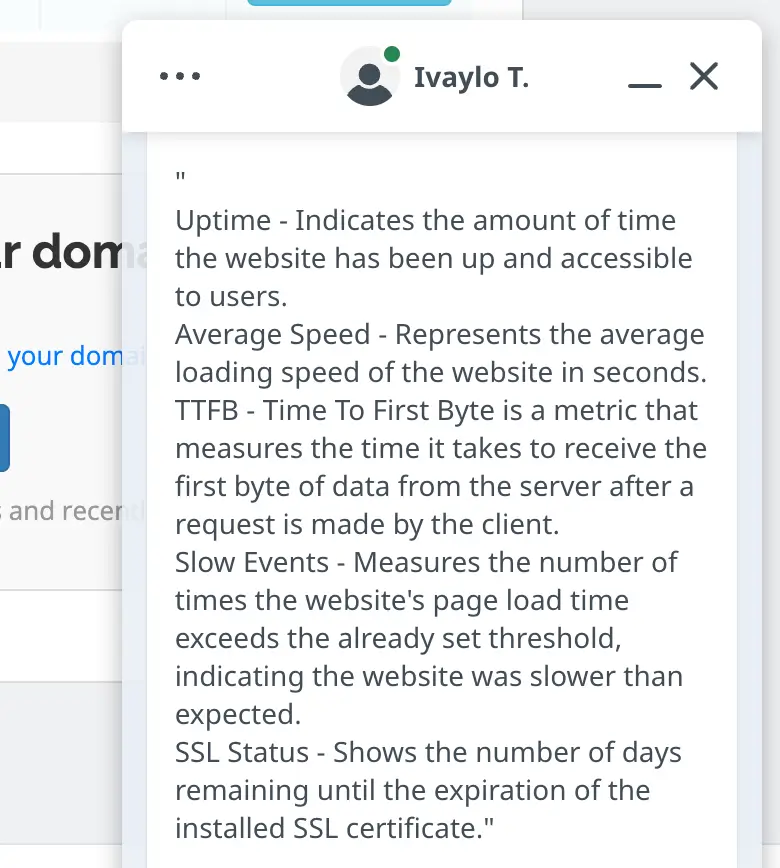The height and width of the screenshot is (868, 780).
Task: Open the three-dots chat options menu
Action: pyautogui.click(x=180, y=76)
